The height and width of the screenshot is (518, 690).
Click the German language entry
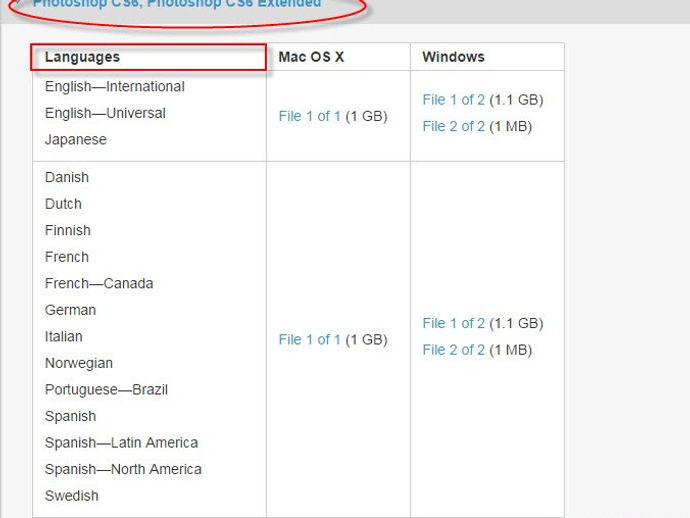(x=70, y=310)
